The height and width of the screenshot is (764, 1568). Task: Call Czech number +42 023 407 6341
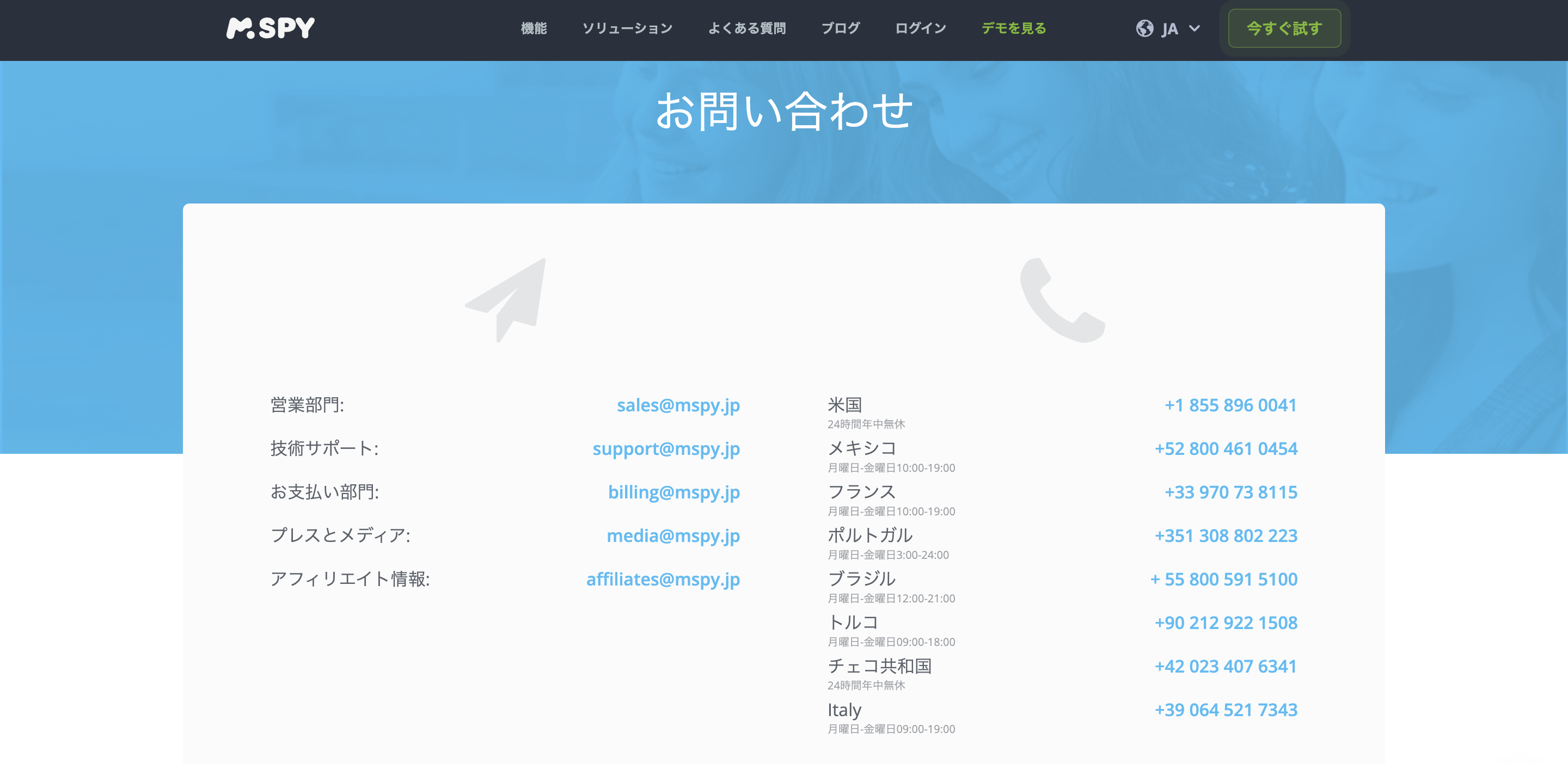coord(1226,666)
